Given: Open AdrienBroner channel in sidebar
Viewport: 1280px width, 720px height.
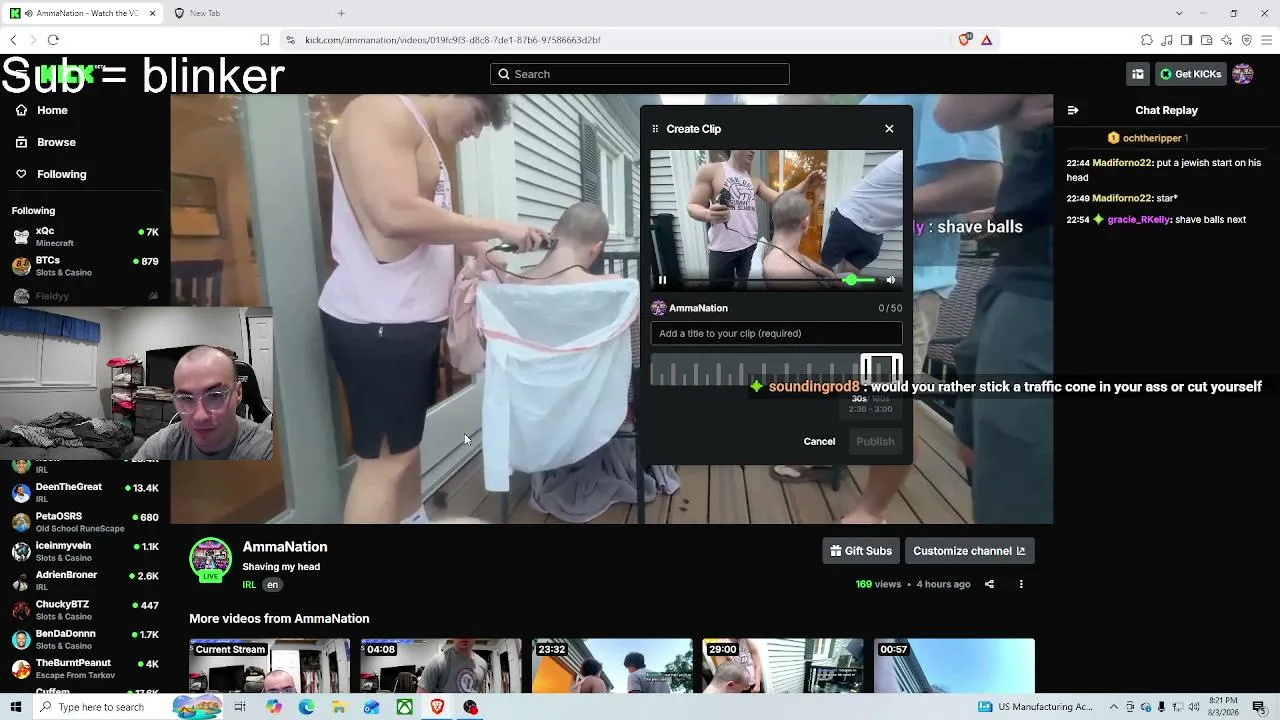Looking at the screenshot, I should click(85, 580).
